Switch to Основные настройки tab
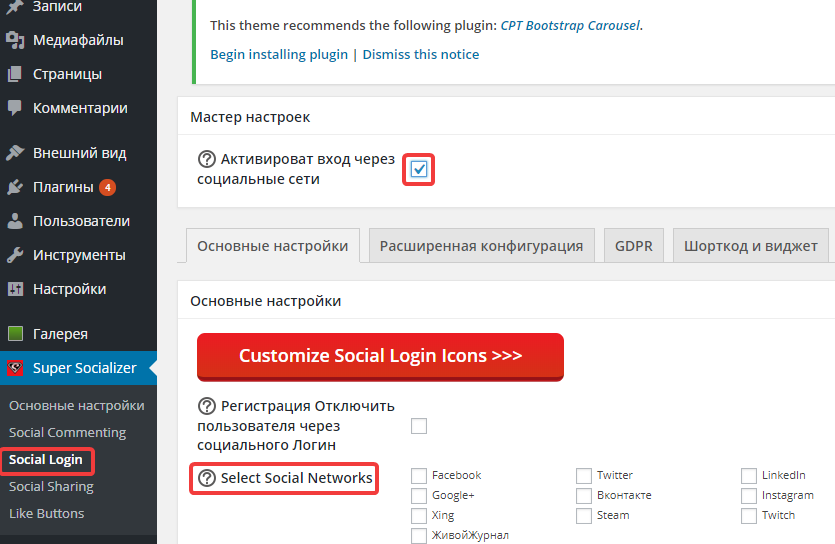This screenshot has width=835, height=544. point(273,246)
